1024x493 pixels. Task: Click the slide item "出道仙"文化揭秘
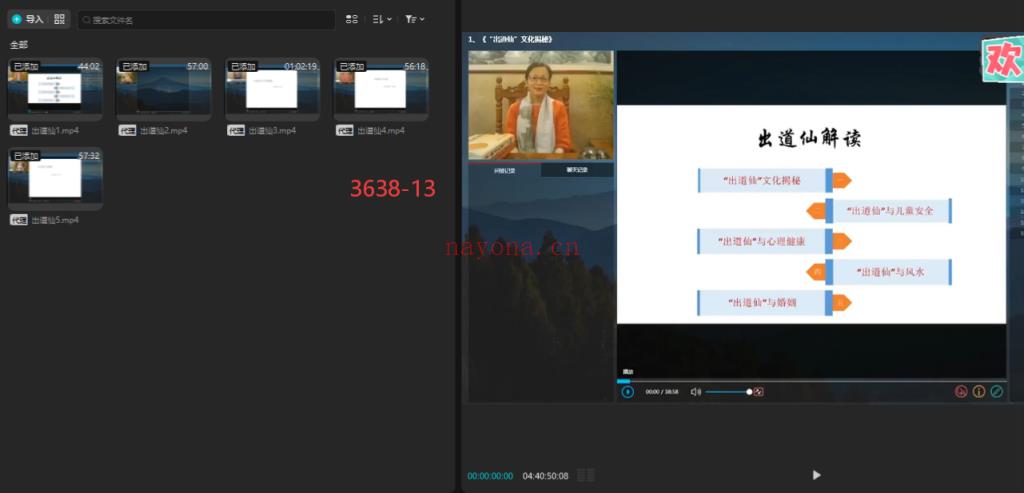761,180
